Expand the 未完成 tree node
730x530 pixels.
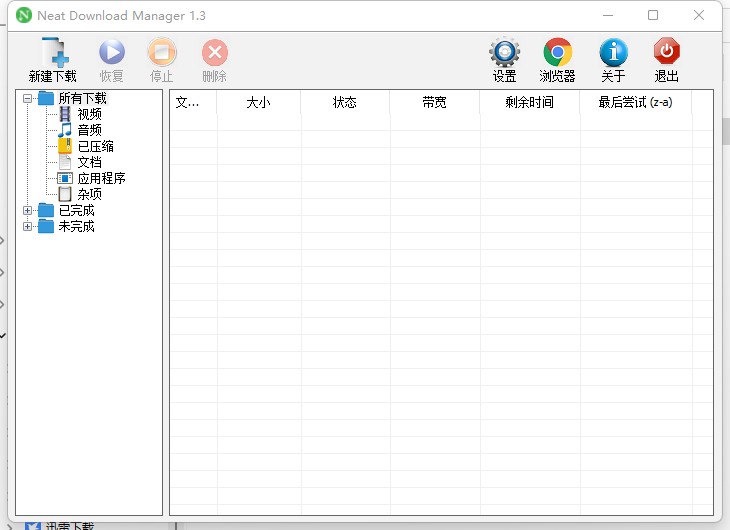pos(27,226)
